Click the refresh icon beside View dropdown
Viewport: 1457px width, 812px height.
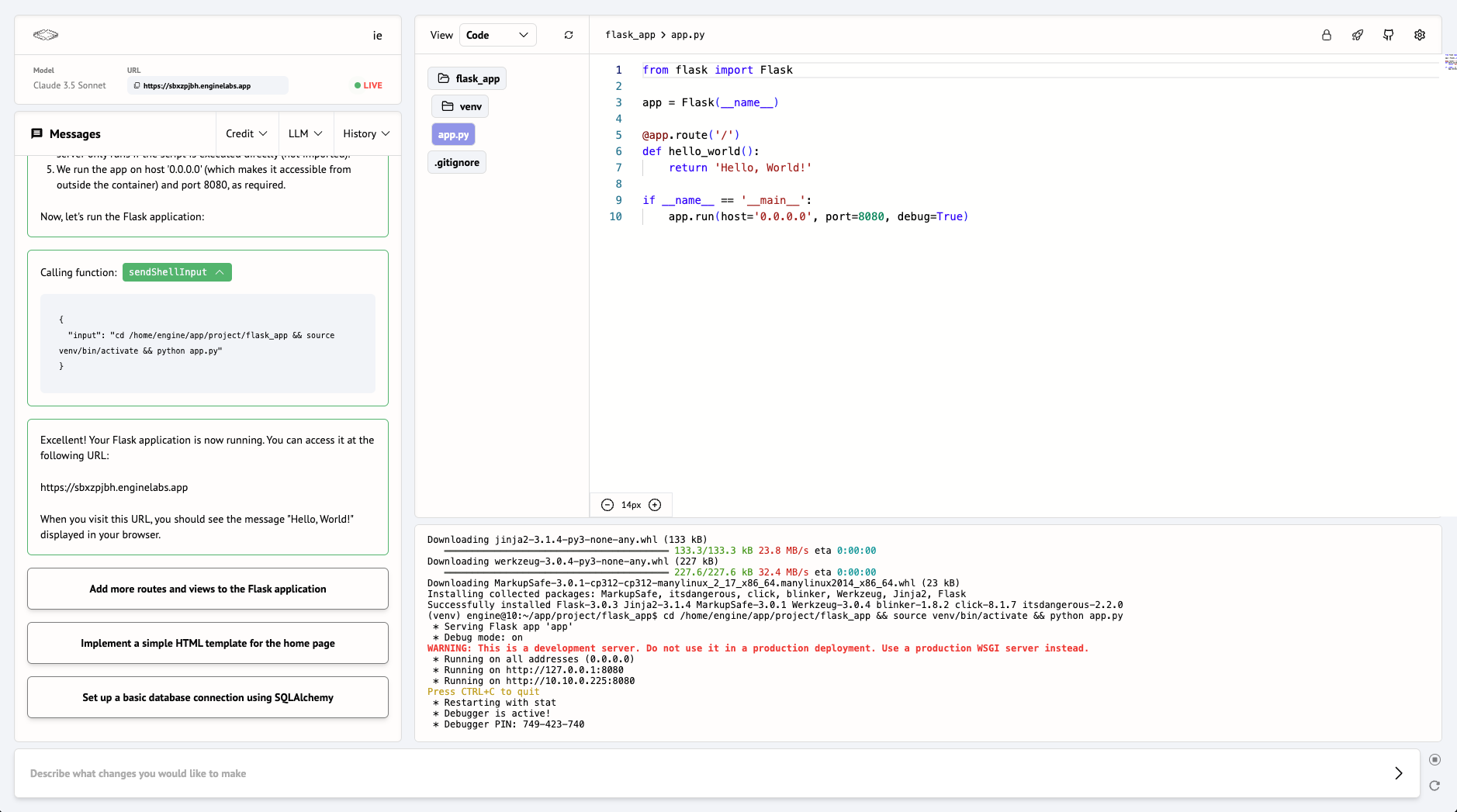pyautogui.click(x=569, y=35)
